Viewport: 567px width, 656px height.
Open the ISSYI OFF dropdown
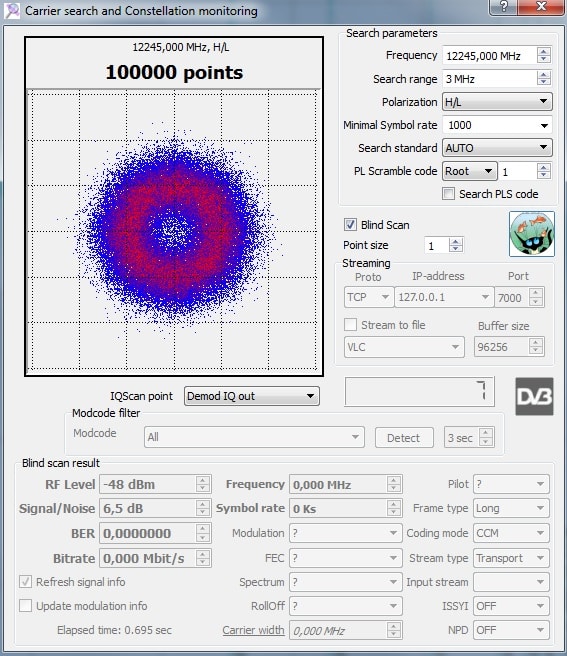(x=511, y=606)
